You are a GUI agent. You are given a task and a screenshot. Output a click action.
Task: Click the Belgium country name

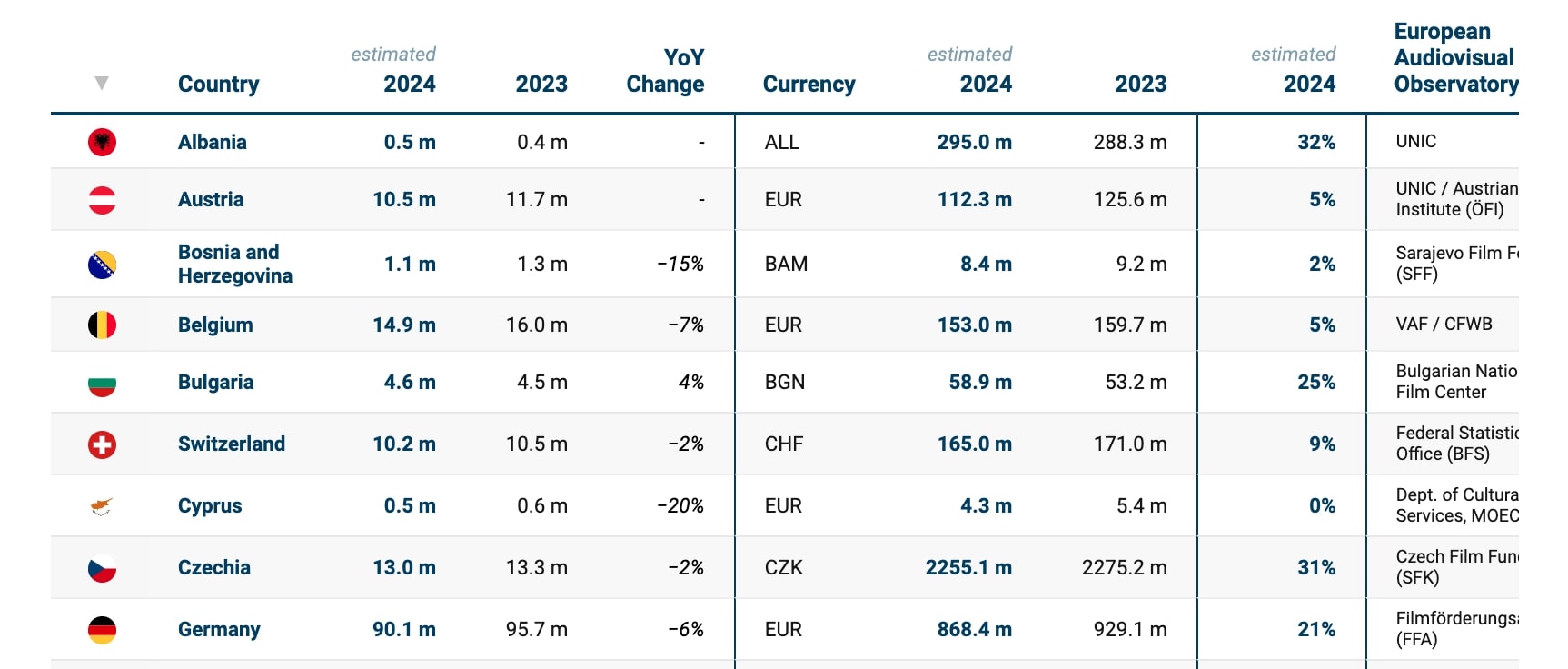(x=215, y=325)
